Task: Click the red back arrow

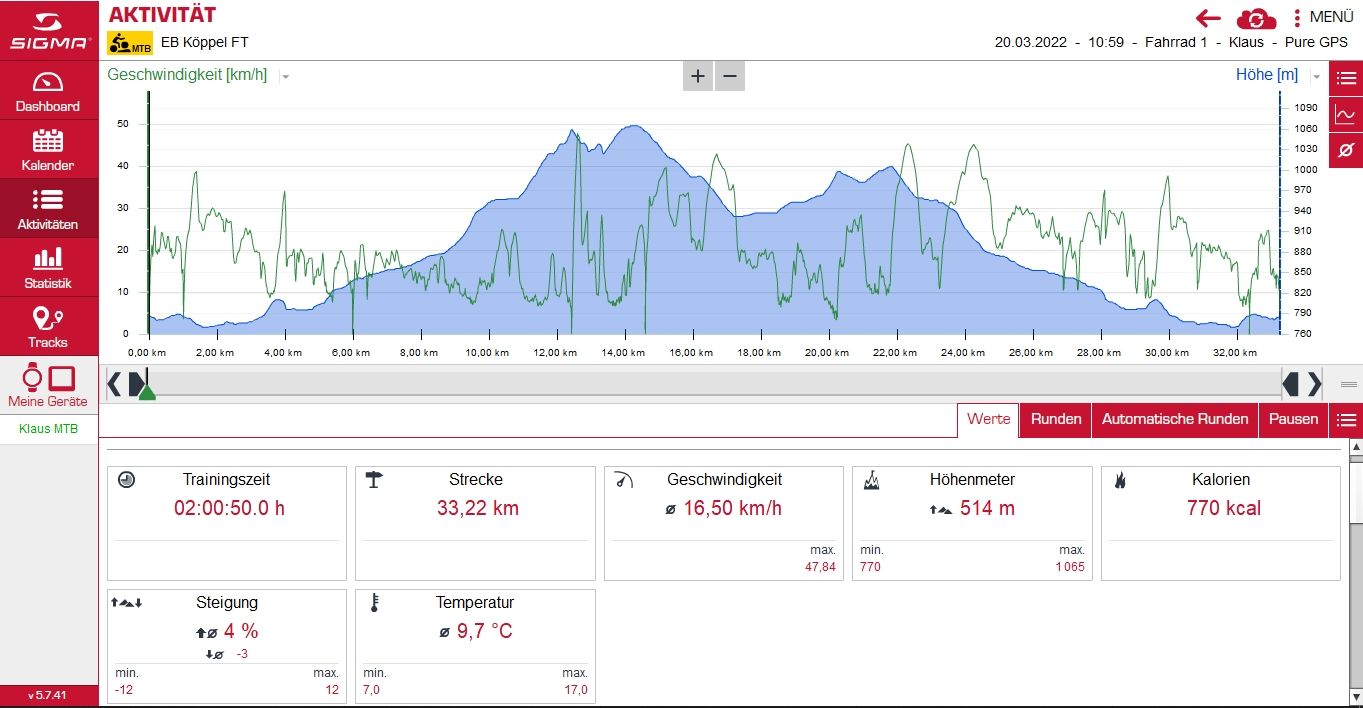Action: tap(1209, 18)
